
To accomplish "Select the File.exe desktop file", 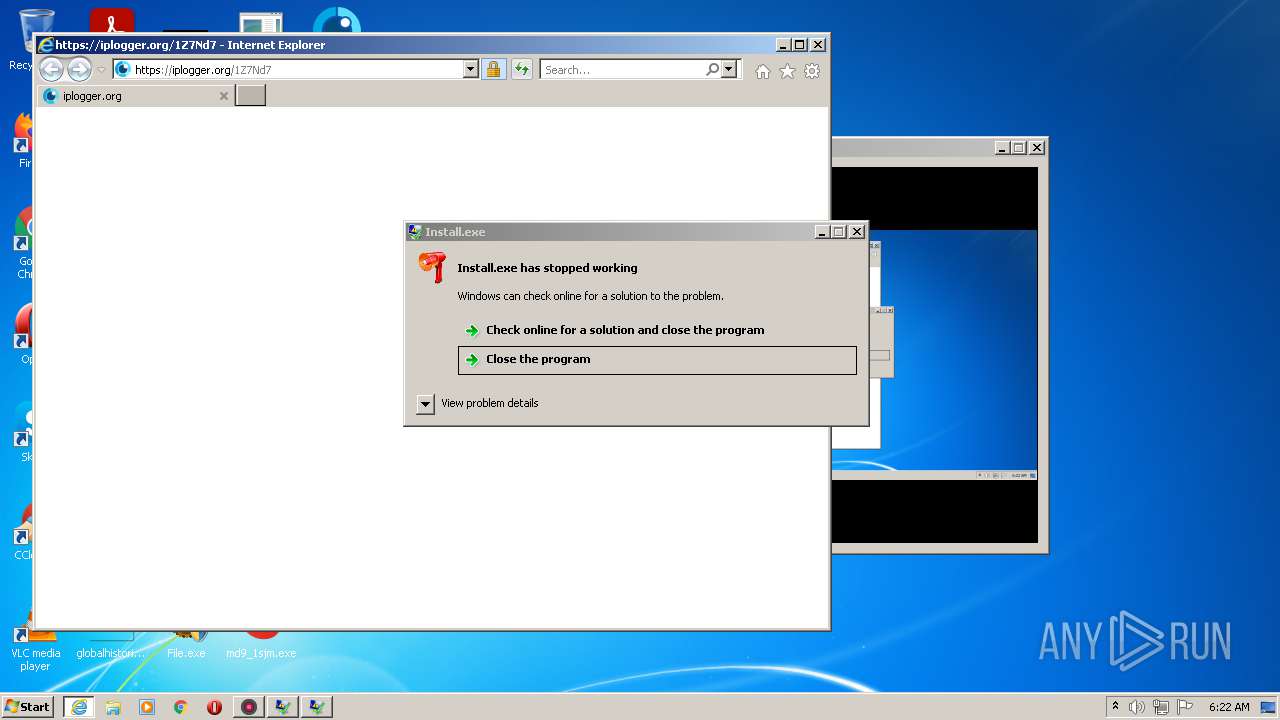I will 186,645.
